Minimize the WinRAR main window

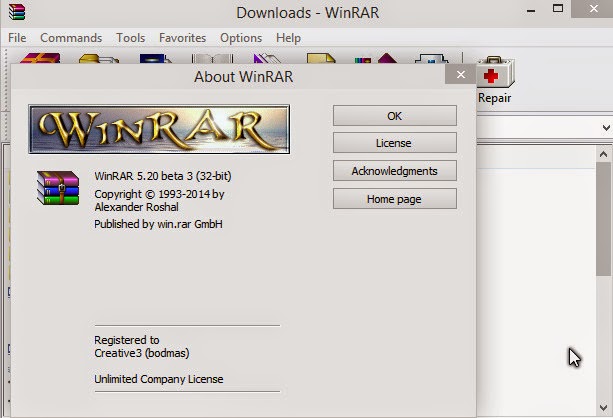[x=531, y=11]
